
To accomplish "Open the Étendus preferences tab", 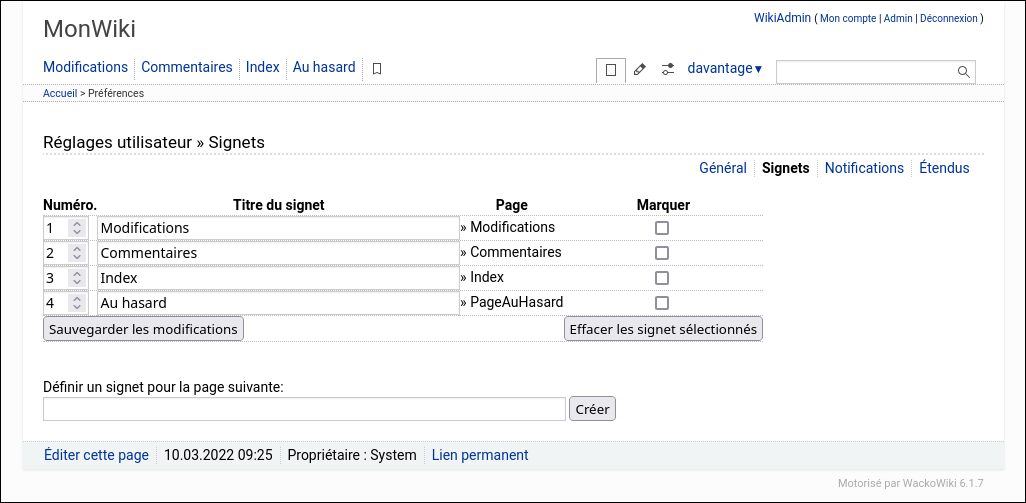I will 944,168.
